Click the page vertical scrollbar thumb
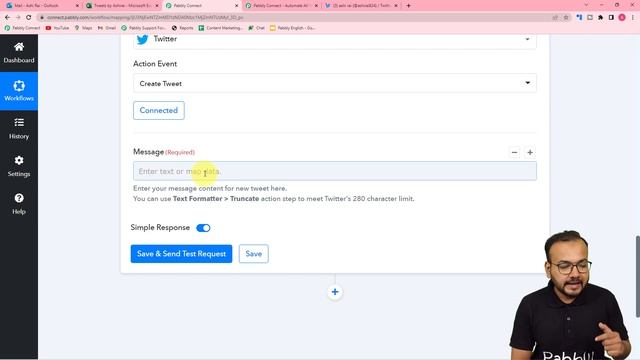640x360 pixels. 638,276
